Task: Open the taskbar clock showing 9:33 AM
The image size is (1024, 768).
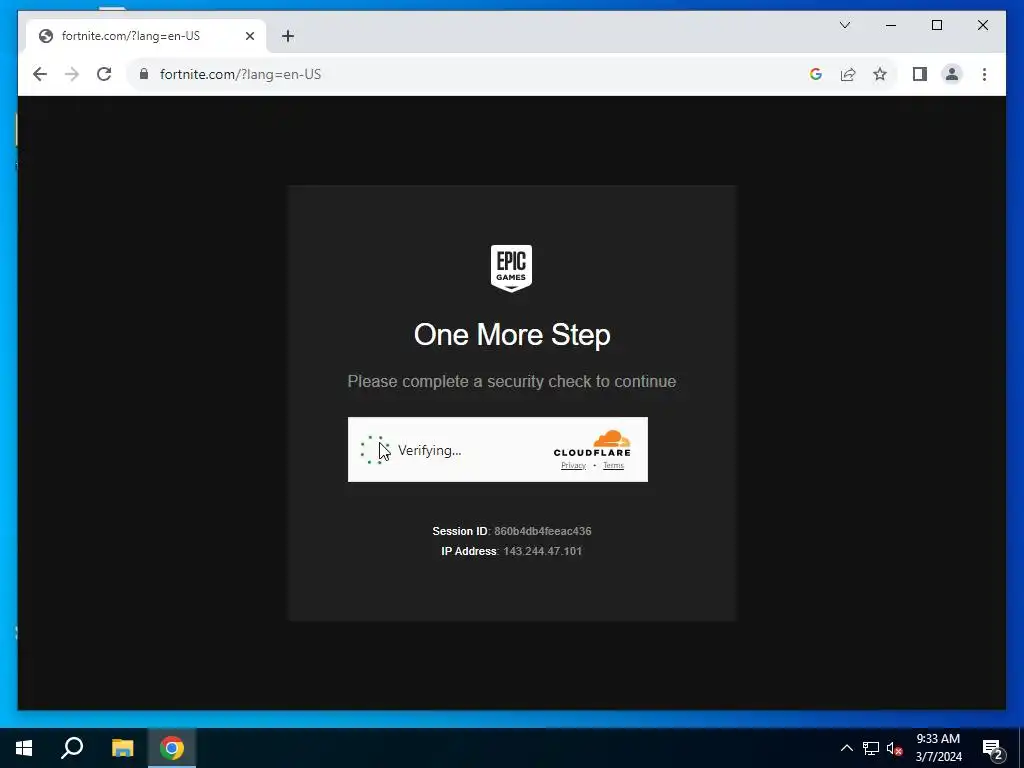Action: [938, 748]
